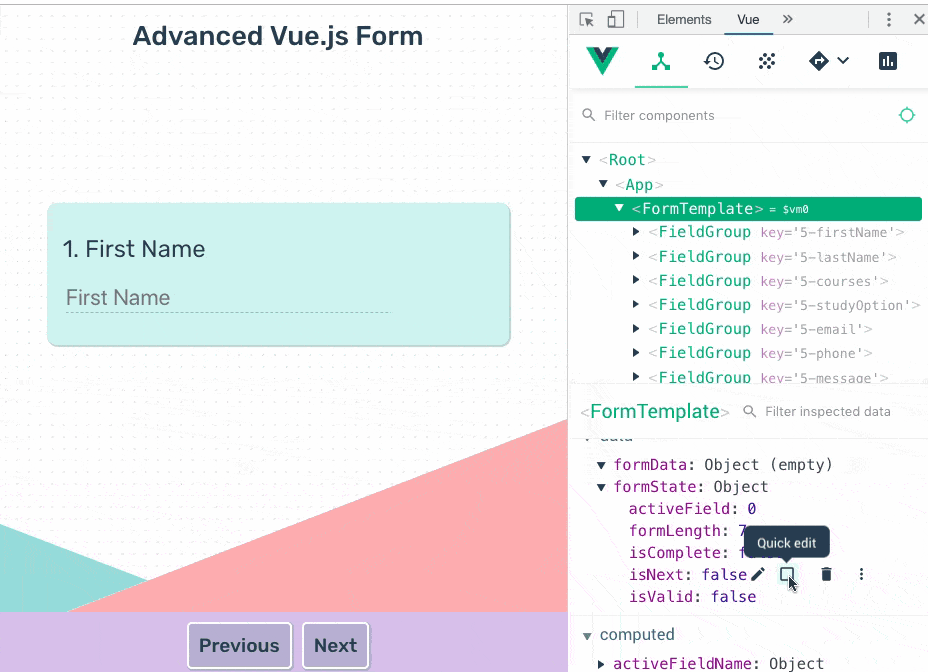Click the Vue logo icon
The height and width of the screenshot is (672, 928).
click(602, 61)
